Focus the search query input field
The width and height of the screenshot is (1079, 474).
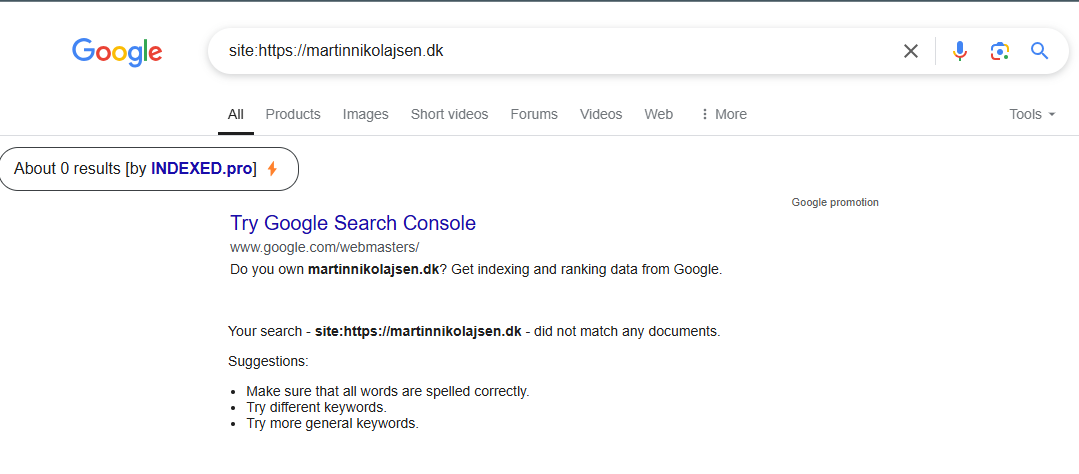click(x=557, y=51)
